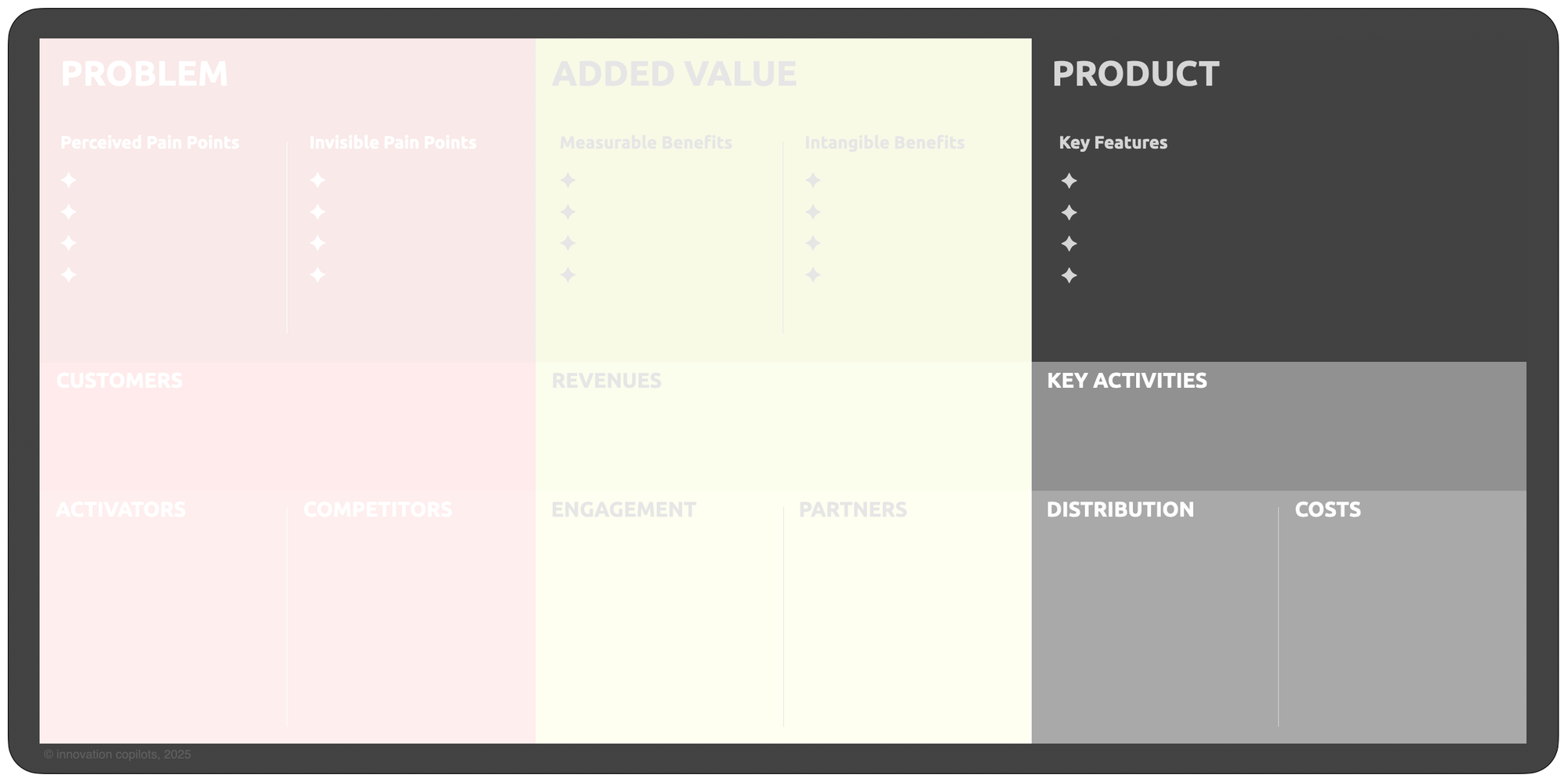This screenshot has width=1568, height=782.
Task: Click the Key Features subheading
Action: [1112, 143]
